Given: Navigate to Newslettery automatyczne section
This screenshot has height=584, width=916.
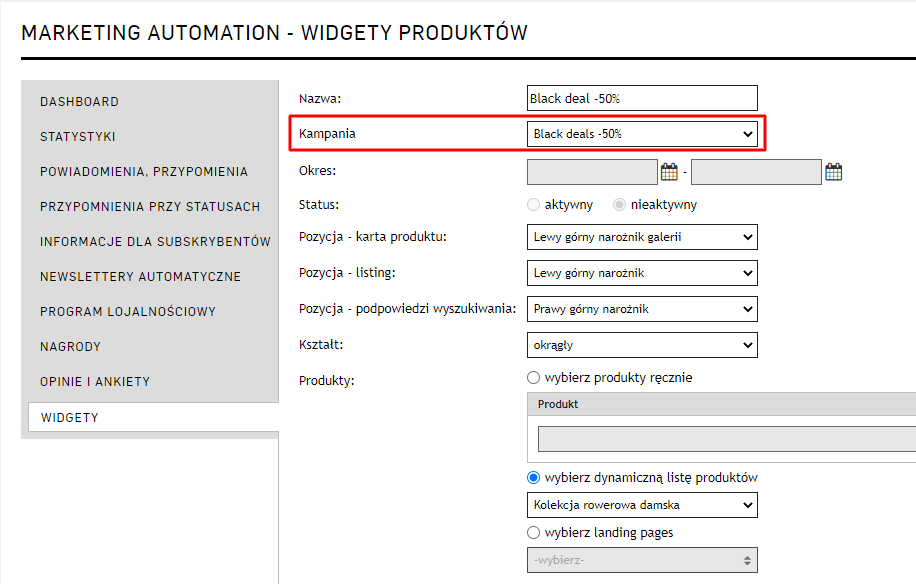Looking at the screenshot, I should (140, 277).
